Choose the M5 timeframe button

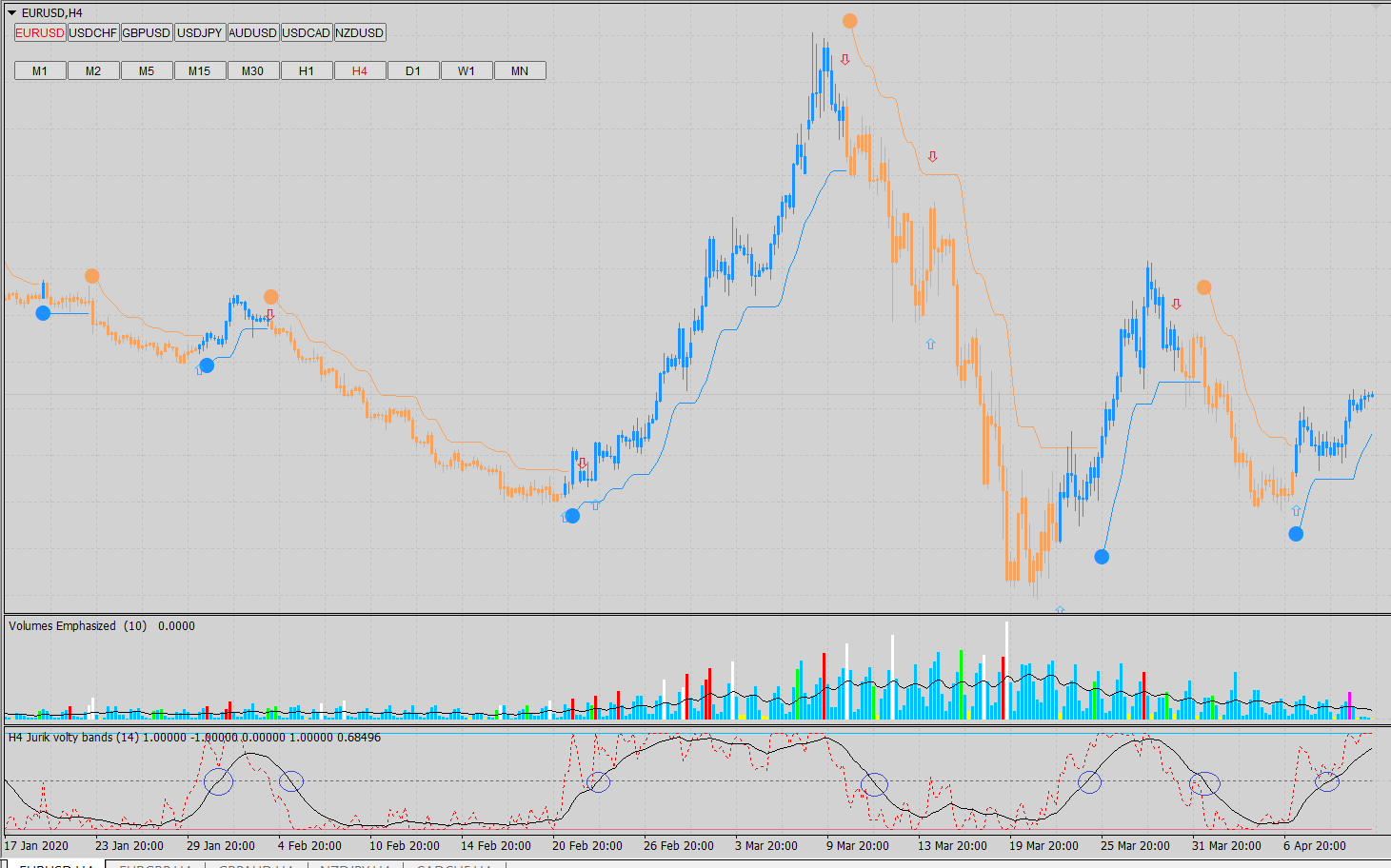[x=147, y=70]
